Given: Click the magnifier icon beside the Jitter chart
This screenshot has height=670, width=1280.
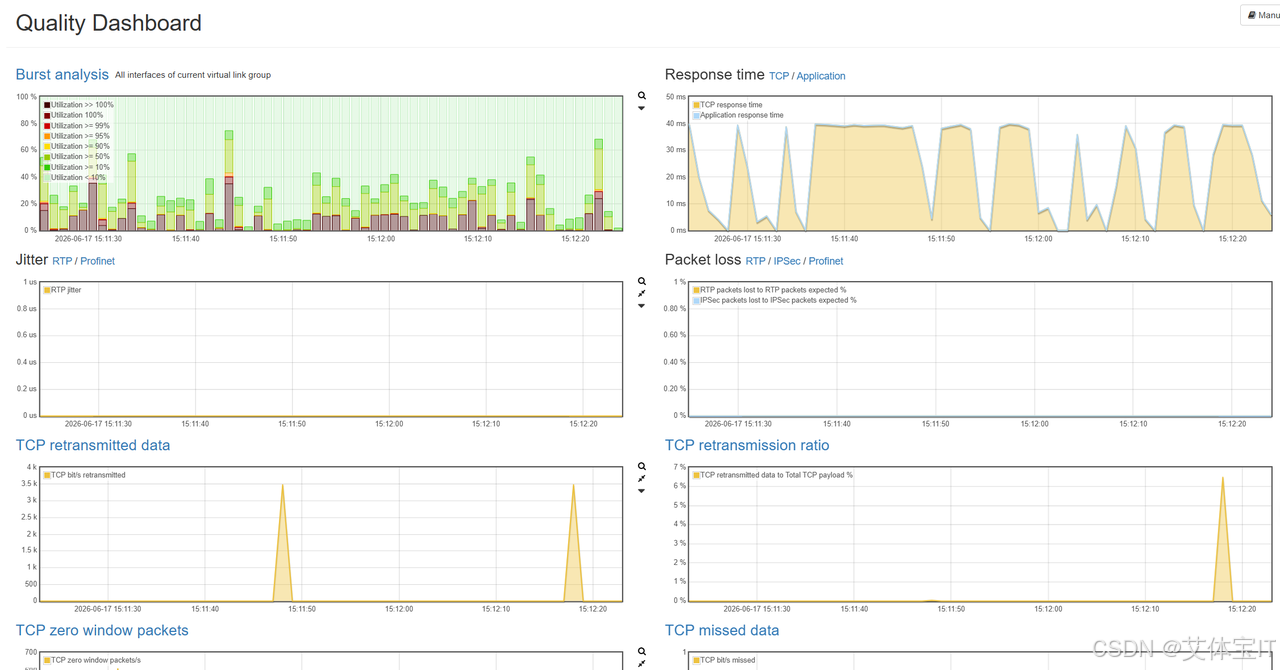Looking at the screenshot, I should point(642,282).
